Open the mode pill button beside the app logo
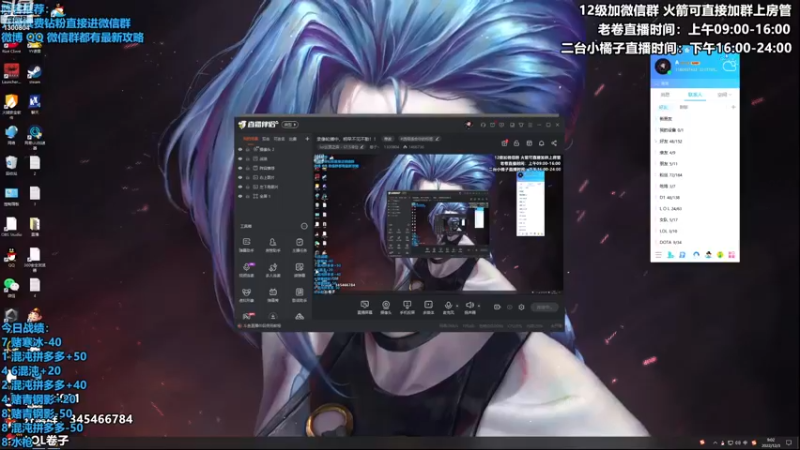 coord(290,124)
